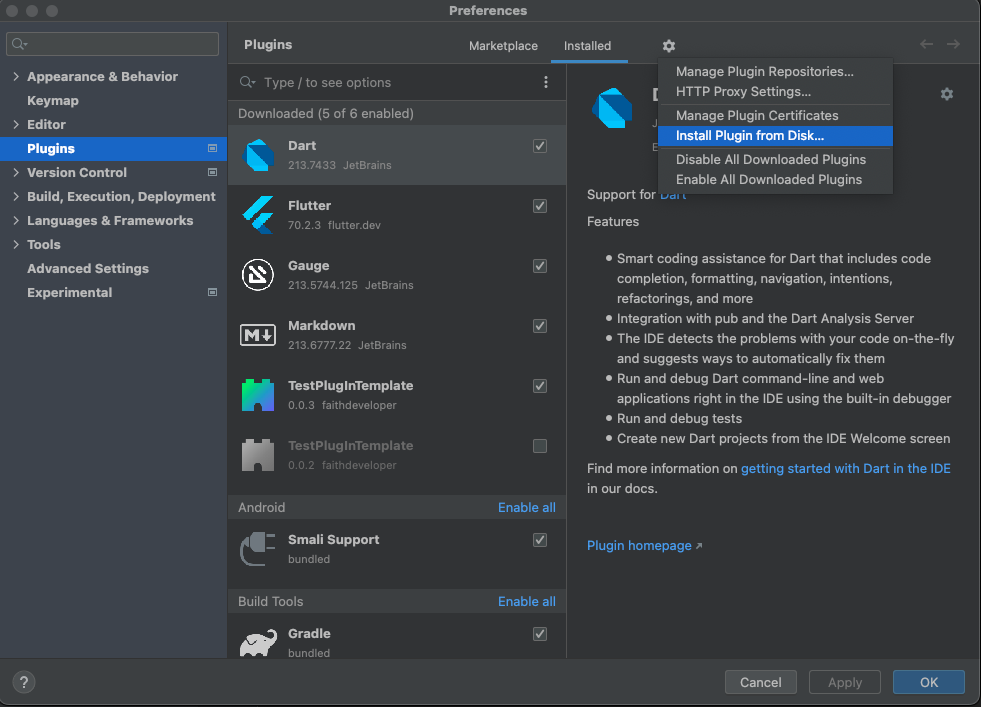Select Experimental in settings tree
981x707 pixels.
69,292
